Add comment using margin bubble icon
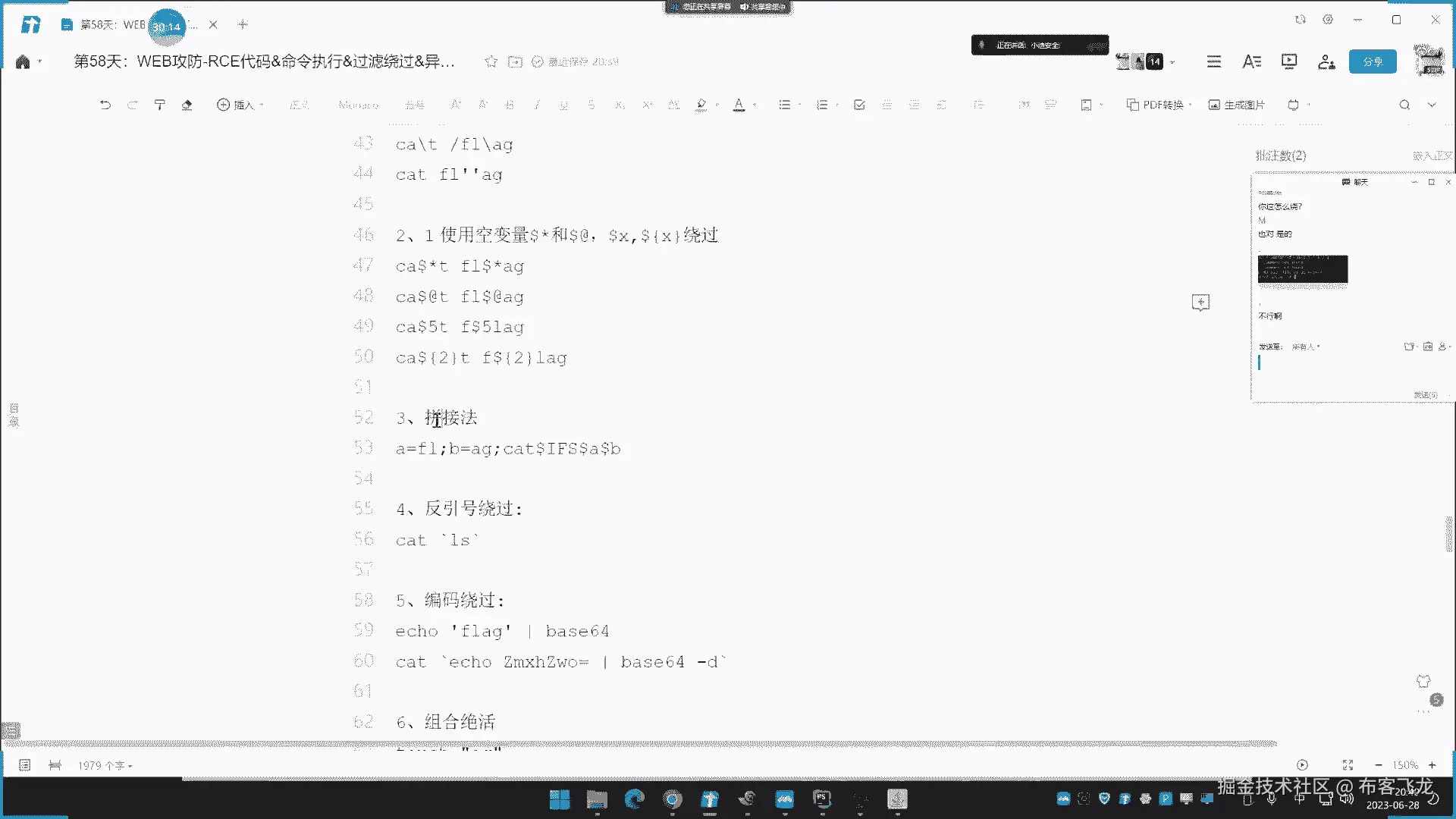This screenshot has width=1456, height=819. [x=1200, y=303]
